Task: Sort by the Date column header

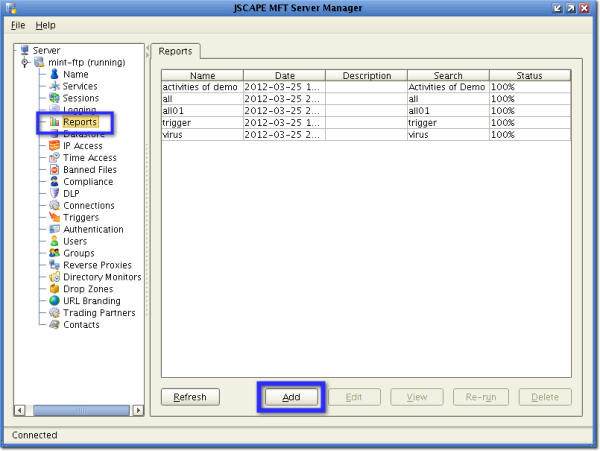Action: pos(285,75)
